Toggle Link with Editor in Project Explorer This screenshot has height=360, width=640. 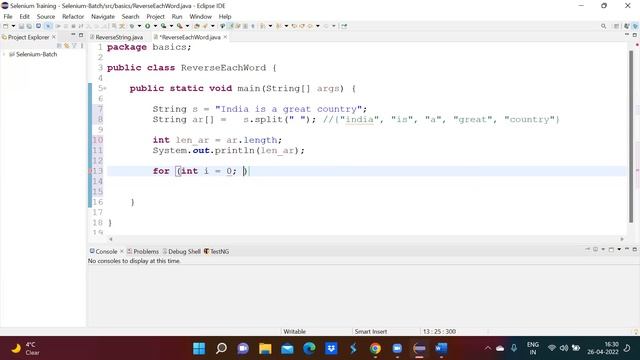pyautogui.click(x=67, y=46)
